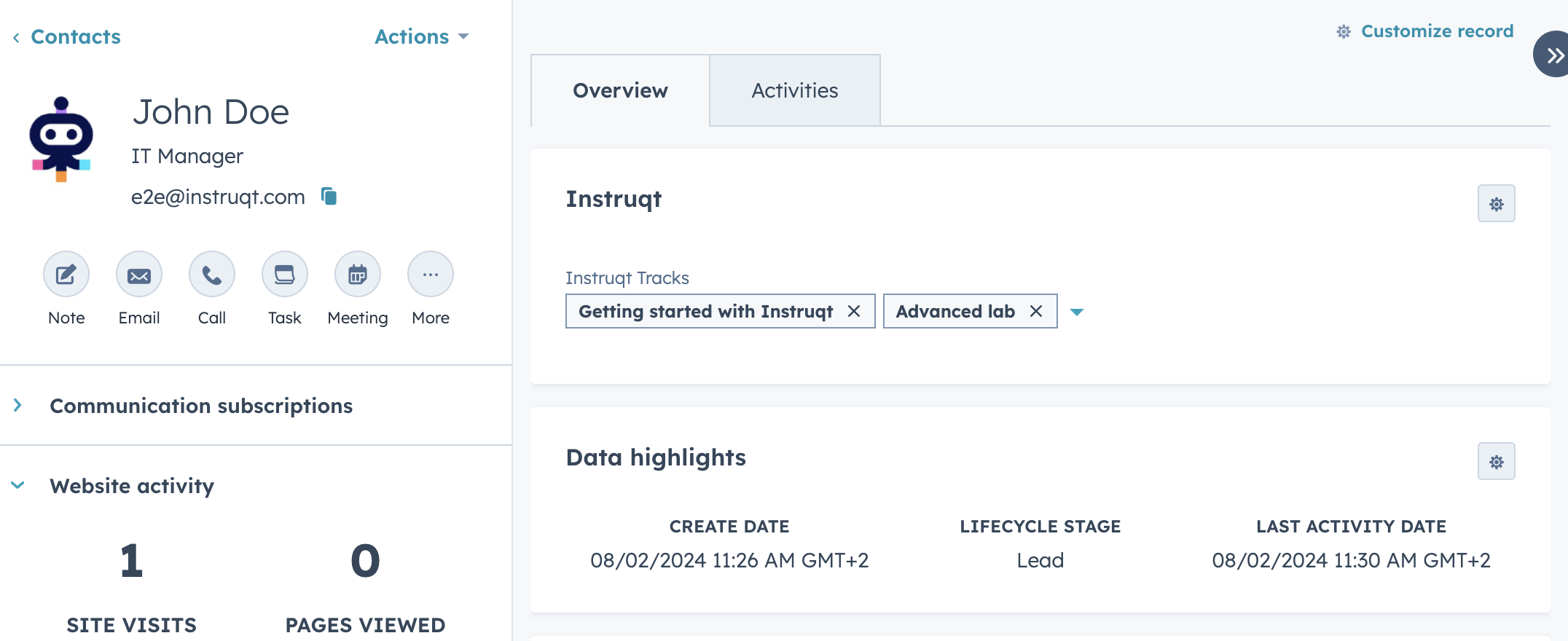Schedule a meeting via the calendar icon
The height and width of the screenshot is (641, 1568).
point(358,275)
